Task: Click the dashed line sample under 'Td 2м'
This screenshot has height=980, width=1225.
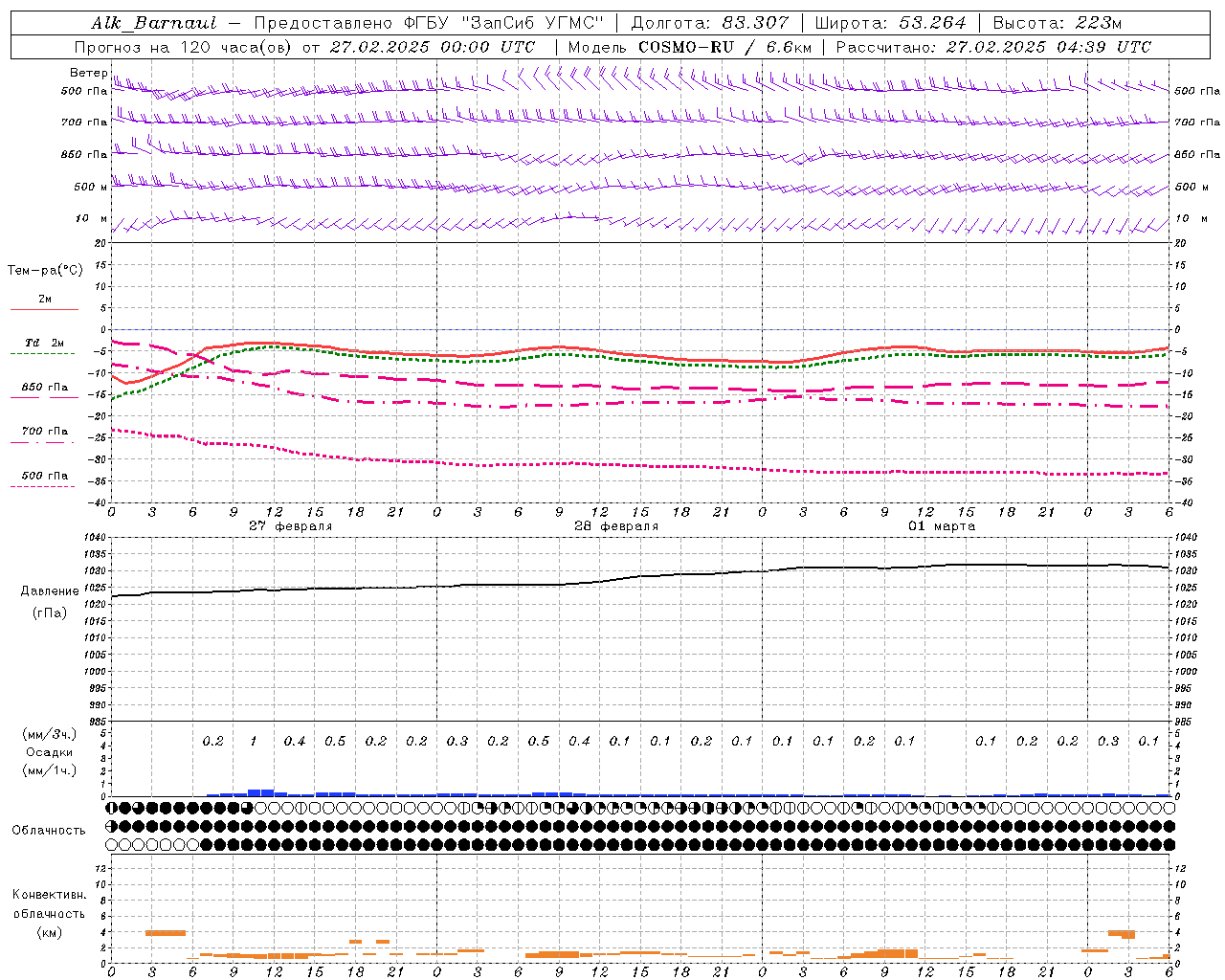Action: [x=43, y=354]
